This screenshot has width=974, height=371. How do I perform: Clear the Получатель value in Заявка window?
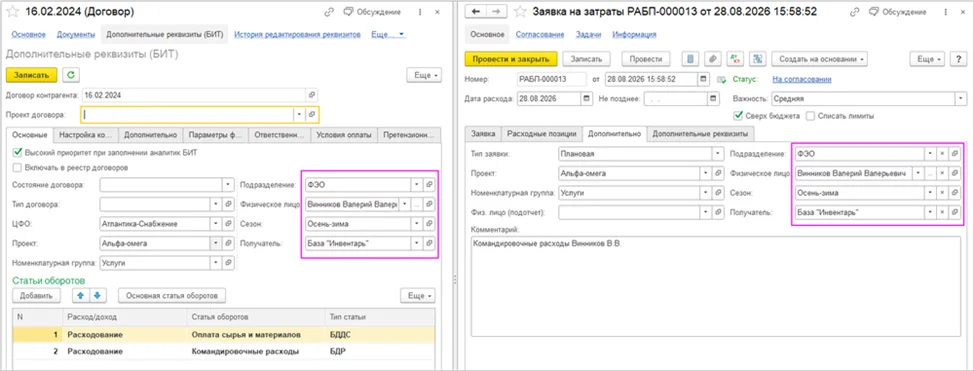click(942, 213)
